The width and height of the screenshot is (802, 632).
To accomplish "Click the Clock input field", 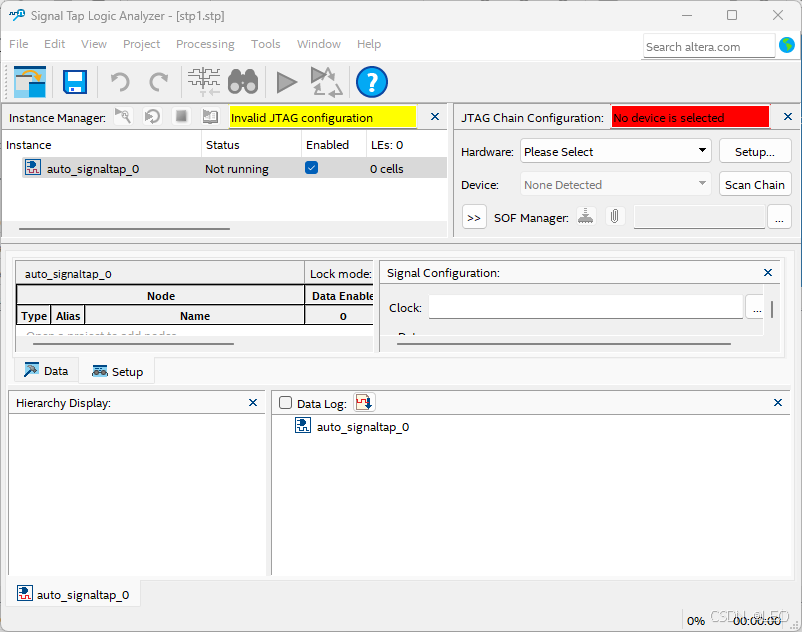I will pos(586,307).
